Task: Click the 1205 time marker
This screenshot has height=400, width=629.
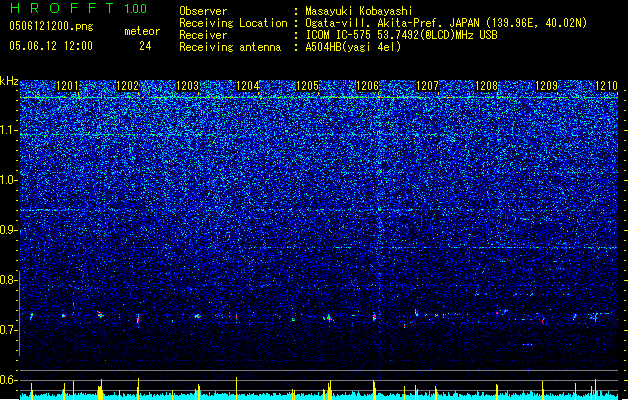Action: point(307,86)
